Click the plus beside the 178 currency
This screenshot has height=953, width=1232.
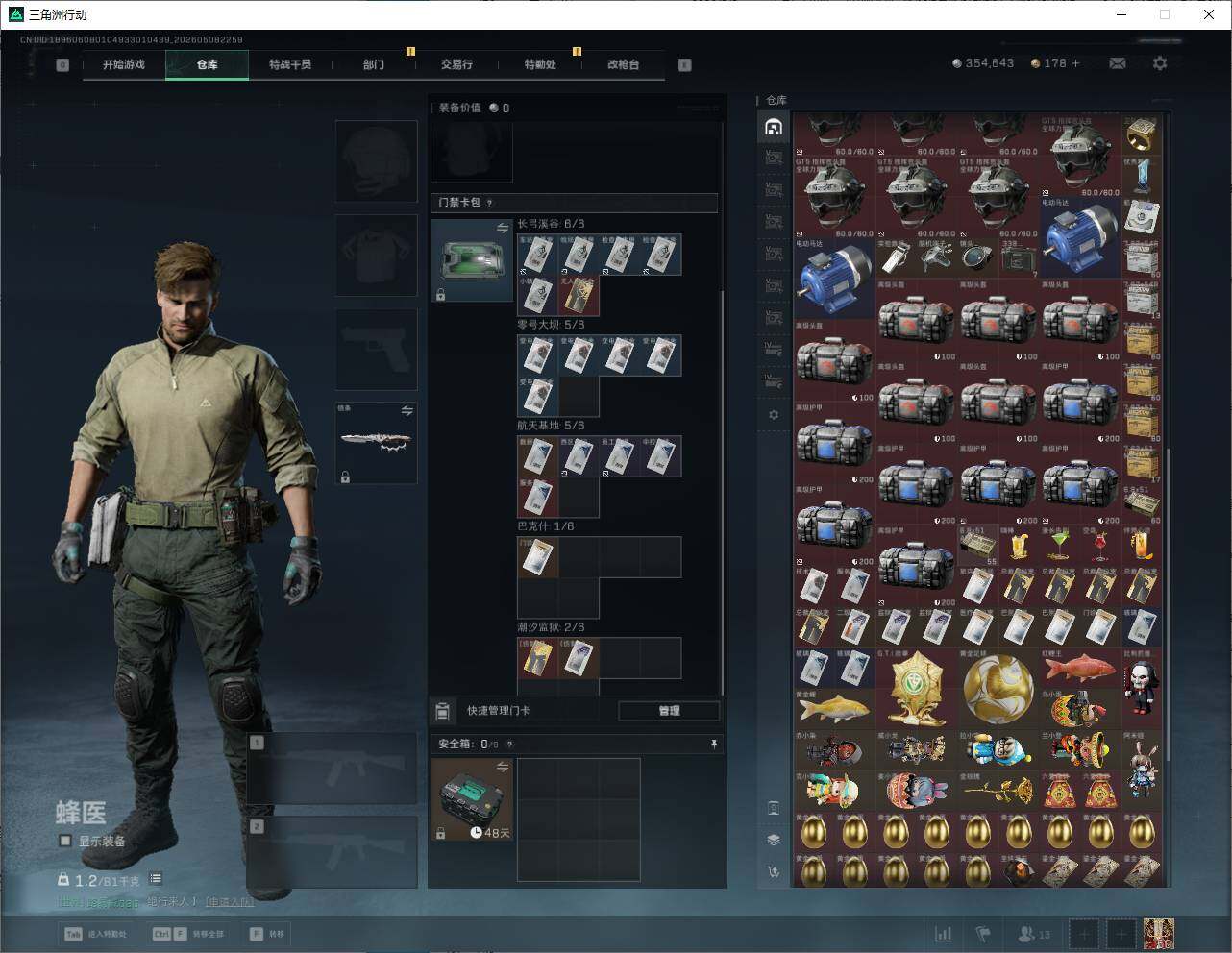[x=1075, y=63]
